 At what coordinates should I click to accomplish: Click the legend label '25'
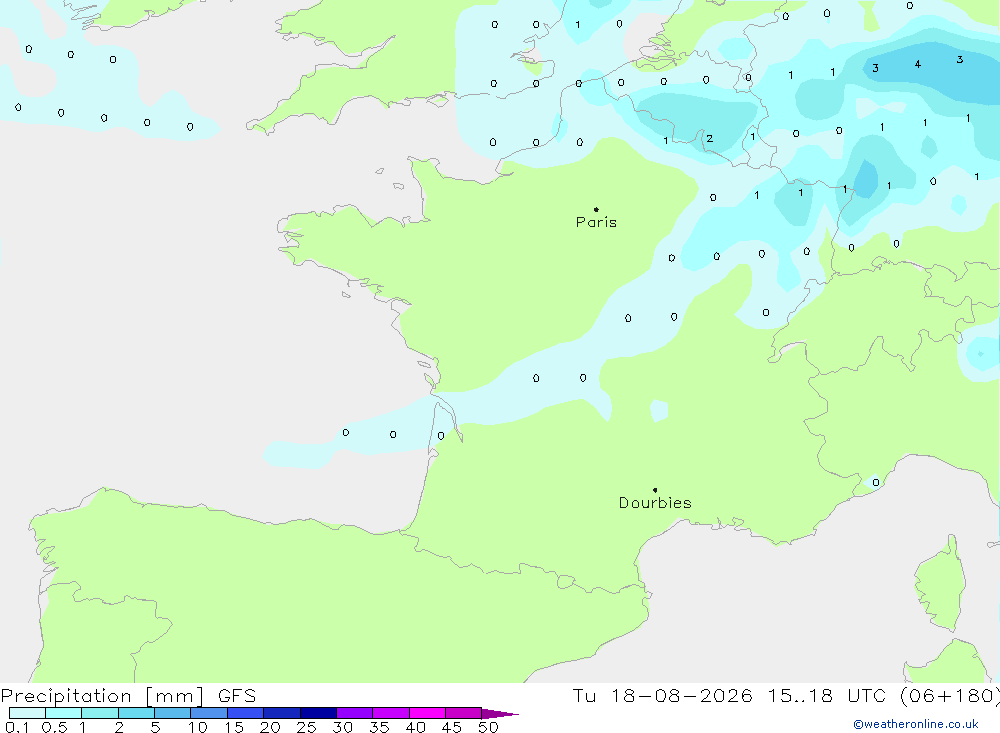click(x=306, y=727)
